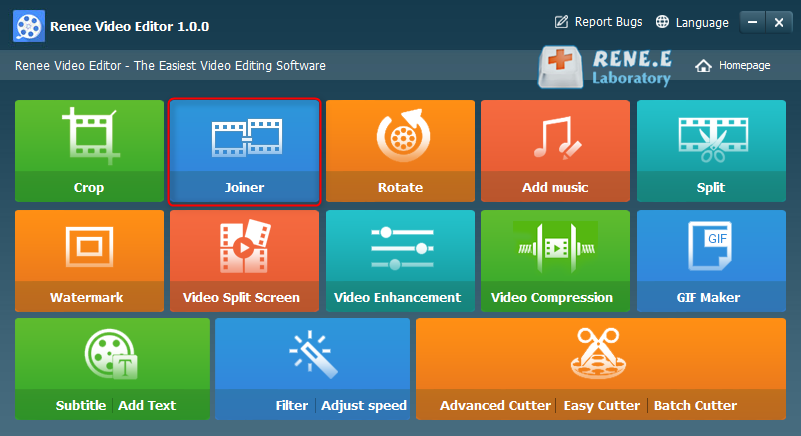Choose the Filter option

point(291,406)
